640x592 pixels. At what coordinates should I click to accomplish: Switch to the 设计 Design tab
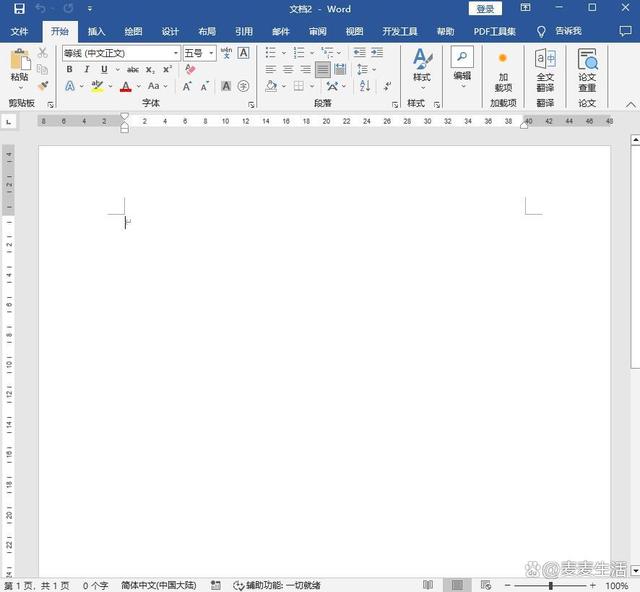click(170, 31)
